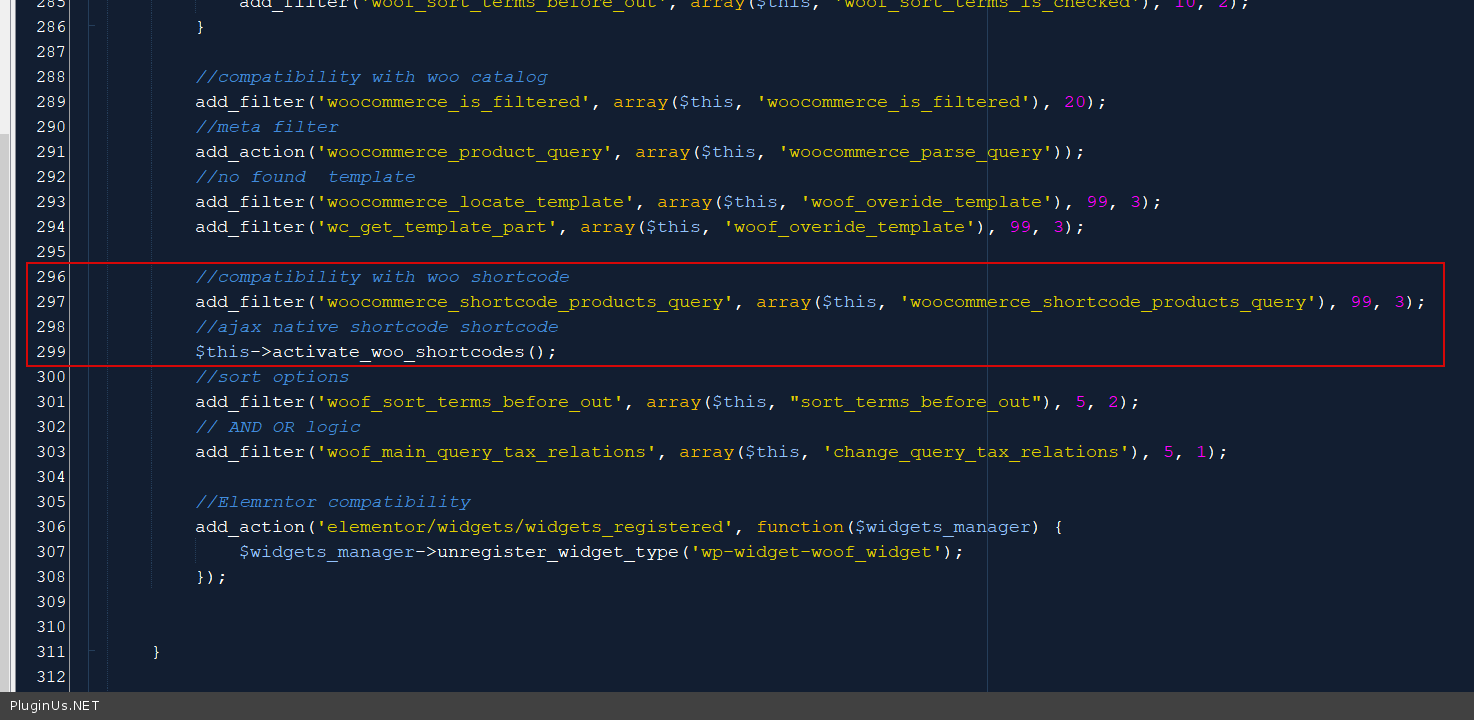Click the '//Elemrntor compatibility' comment
The image size is (1474, 720).
(x=333, y=502)
